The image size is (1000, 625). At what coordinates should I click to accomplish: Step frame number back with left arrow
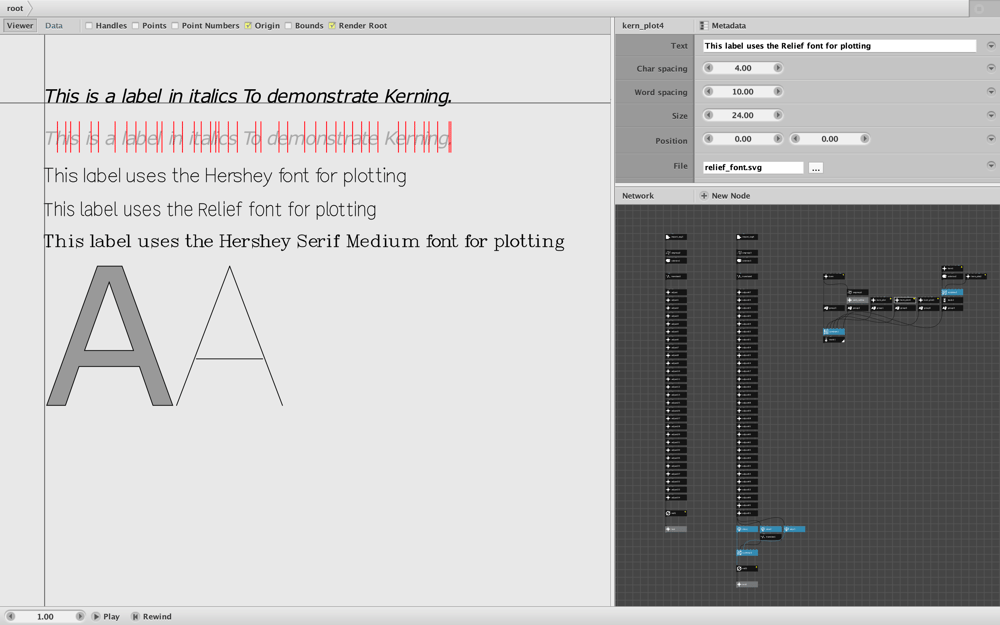pos(10,616)
